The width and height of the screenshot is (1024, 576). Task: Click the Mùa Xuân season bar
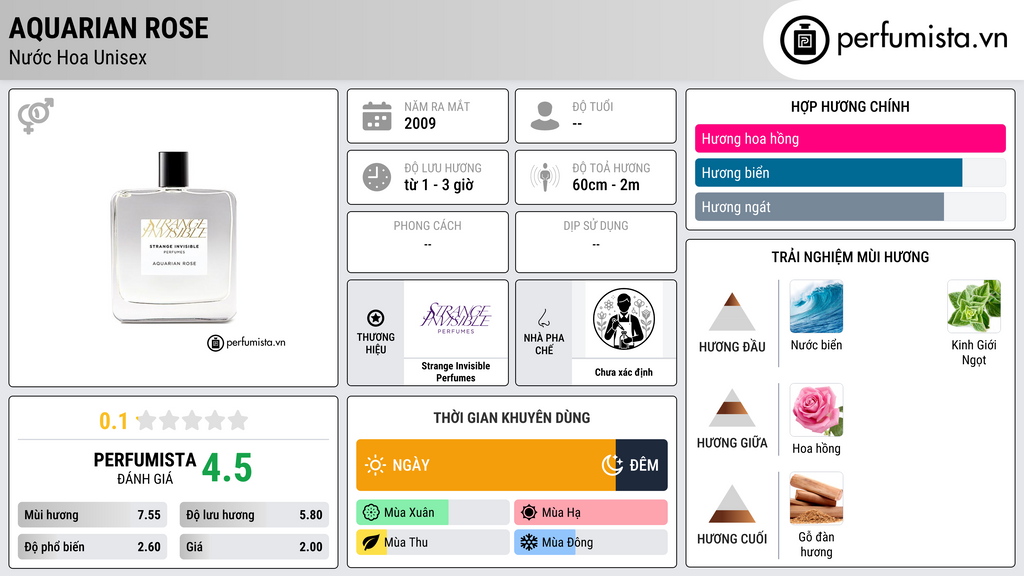[432, 513]
